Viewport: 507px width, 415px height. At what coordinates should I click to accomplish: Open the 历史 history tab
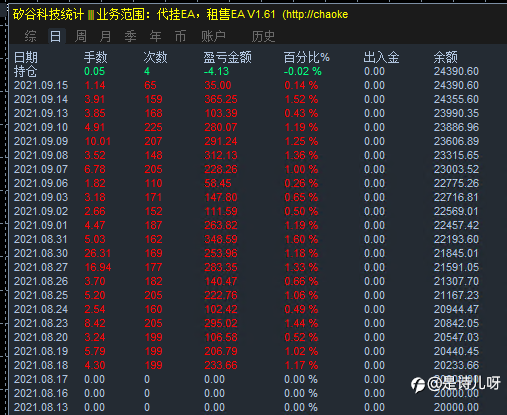[263, 36]
